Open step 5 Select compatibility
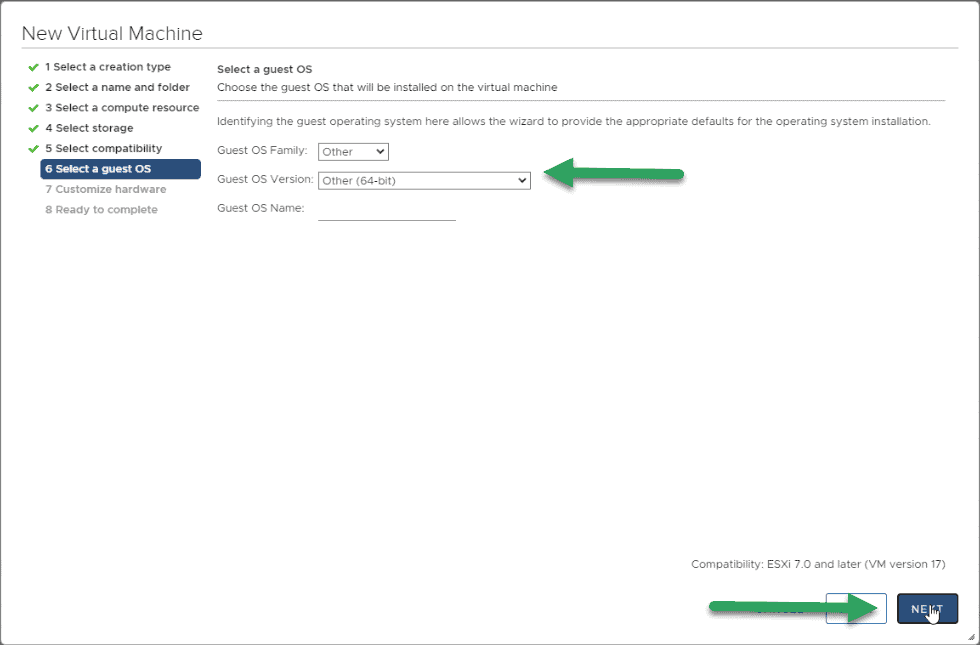This screenshot has height=645, width=980. pyautogui.click(x=103, y=148)
